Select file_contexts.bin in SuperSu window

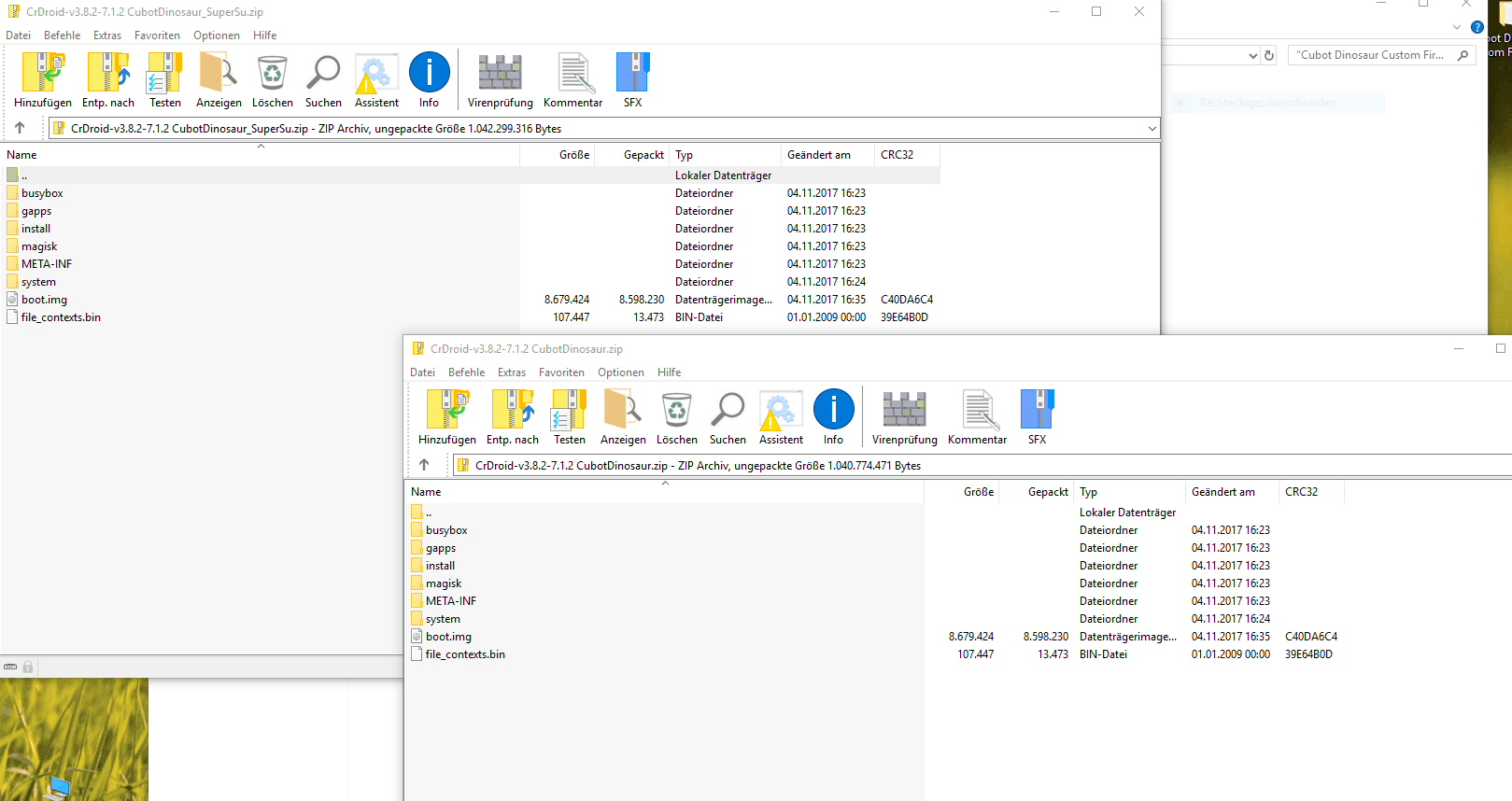(x=61, y=317)
